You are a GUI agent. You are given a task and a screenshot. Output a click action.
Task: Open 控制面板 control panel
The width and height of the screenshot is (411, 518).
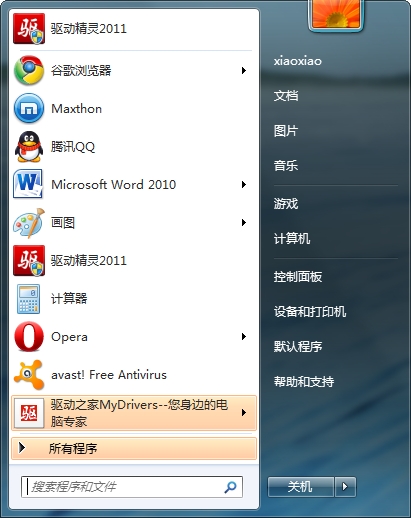pyautogui.click(x=298, y=277)
